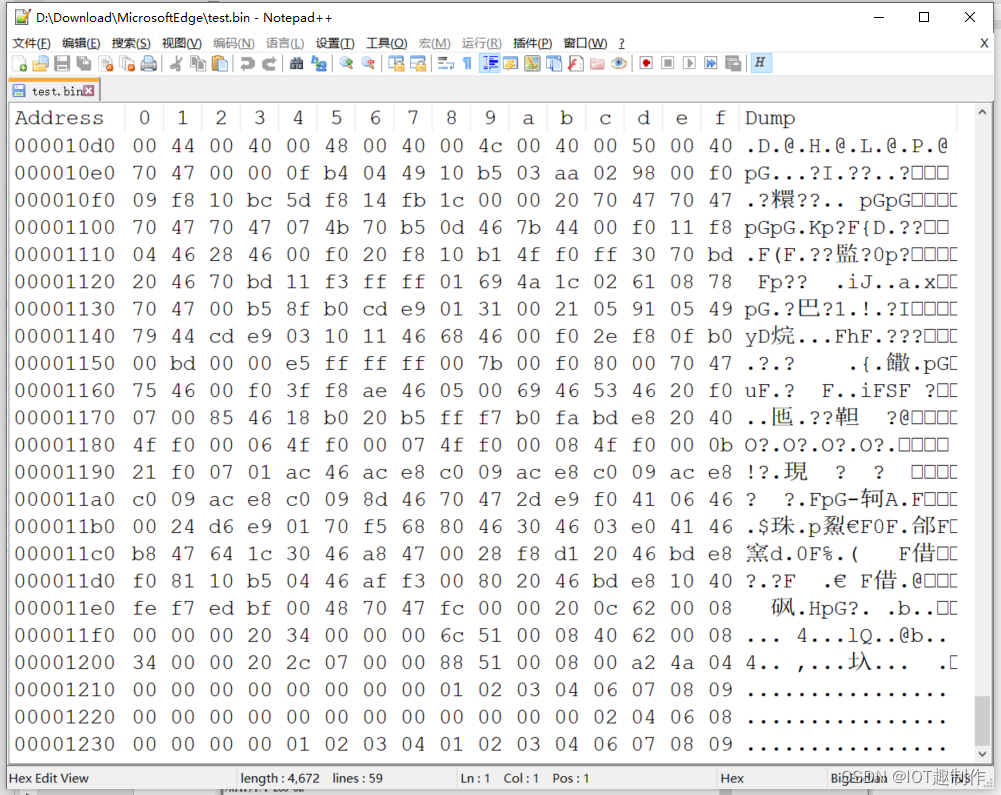Click the Close document toolbar icon
This screenshot has height=795, width=1001.
pyautogui.click(x=106, y=63)
